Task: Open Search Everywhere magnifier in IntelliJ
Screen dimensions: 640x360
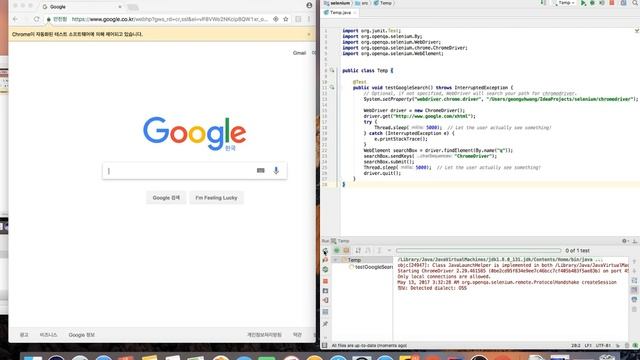Action: point(636,3)
